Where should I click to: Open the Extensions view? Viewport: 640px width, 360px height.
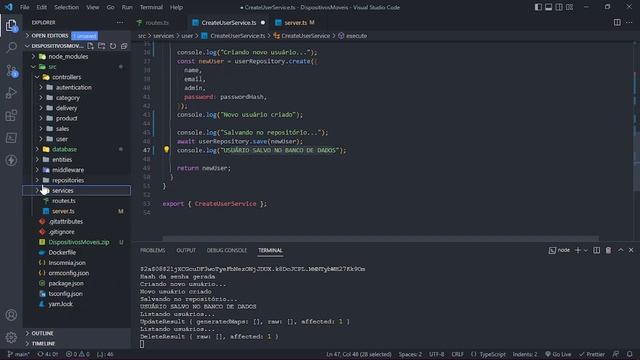[x=11, y=116]
